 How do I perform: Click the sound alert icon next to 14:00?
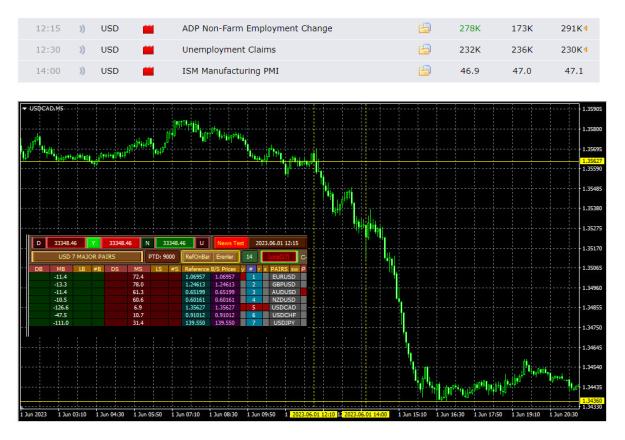click(x=82, y=71)
